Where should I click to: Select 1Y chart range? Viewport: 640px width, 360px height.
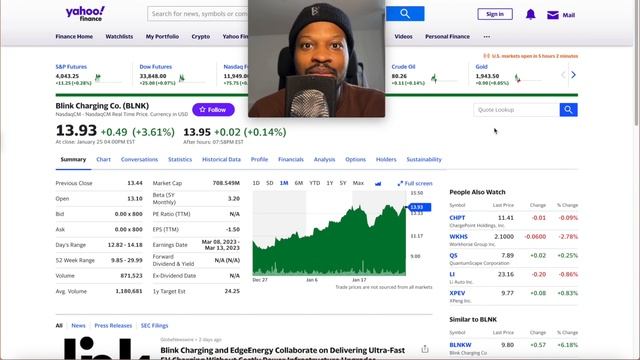[x=330, y=183]
